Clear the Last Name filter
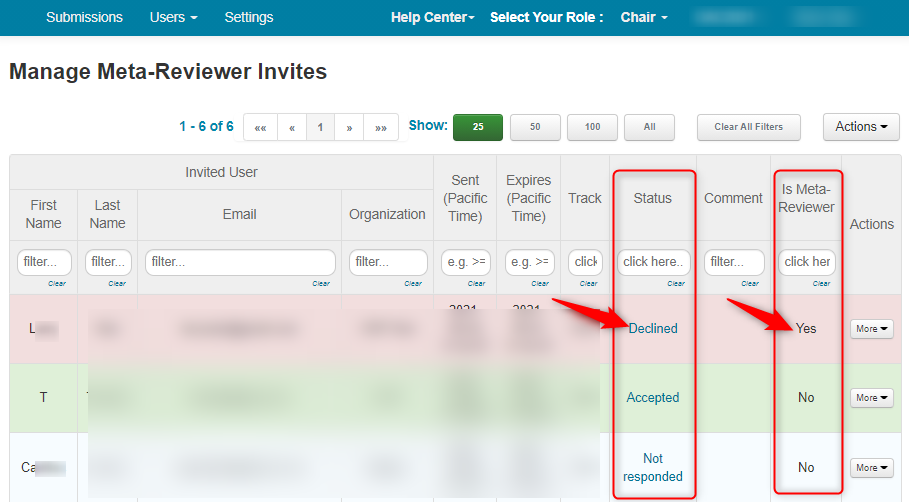 tap(117, 283)
